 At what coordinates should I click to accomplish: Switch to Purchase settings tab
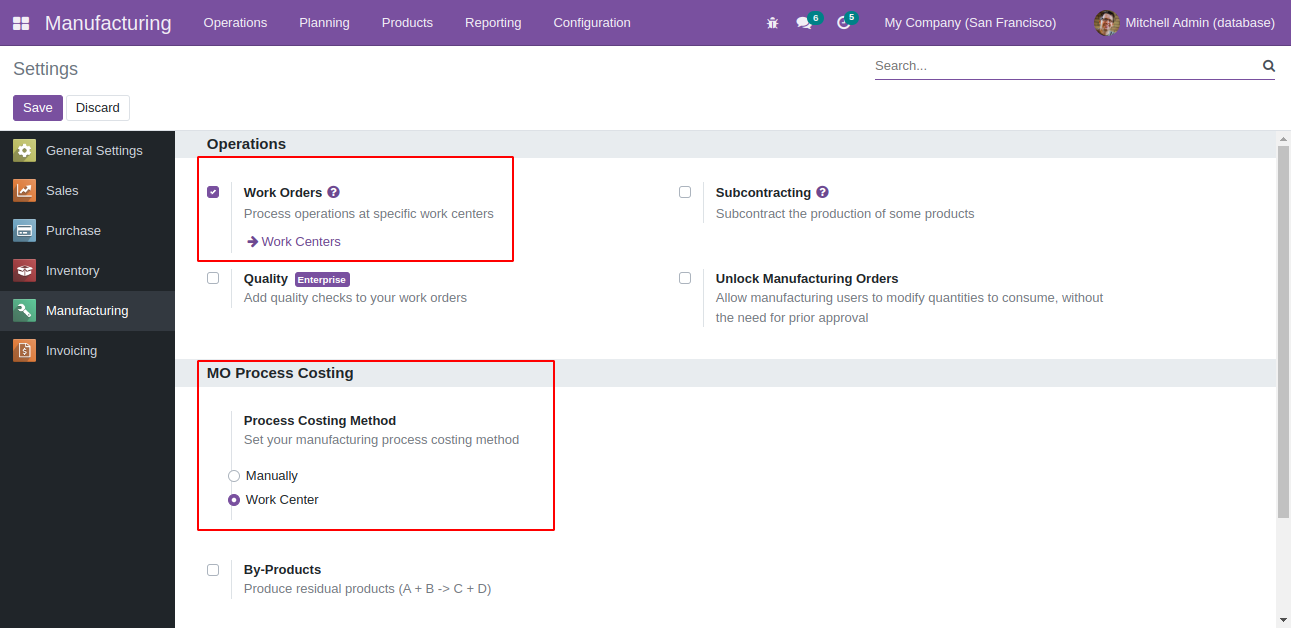coord(88,231)
